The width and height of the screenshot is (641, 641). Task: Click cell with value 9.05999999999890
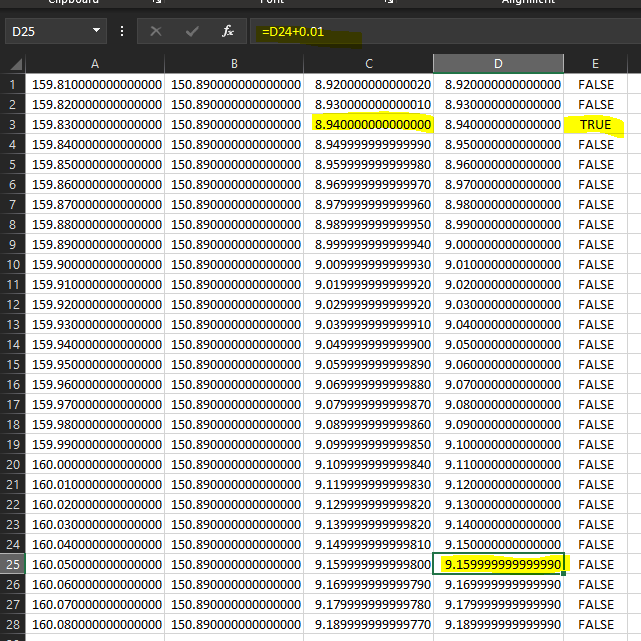[x=369, y=365]
